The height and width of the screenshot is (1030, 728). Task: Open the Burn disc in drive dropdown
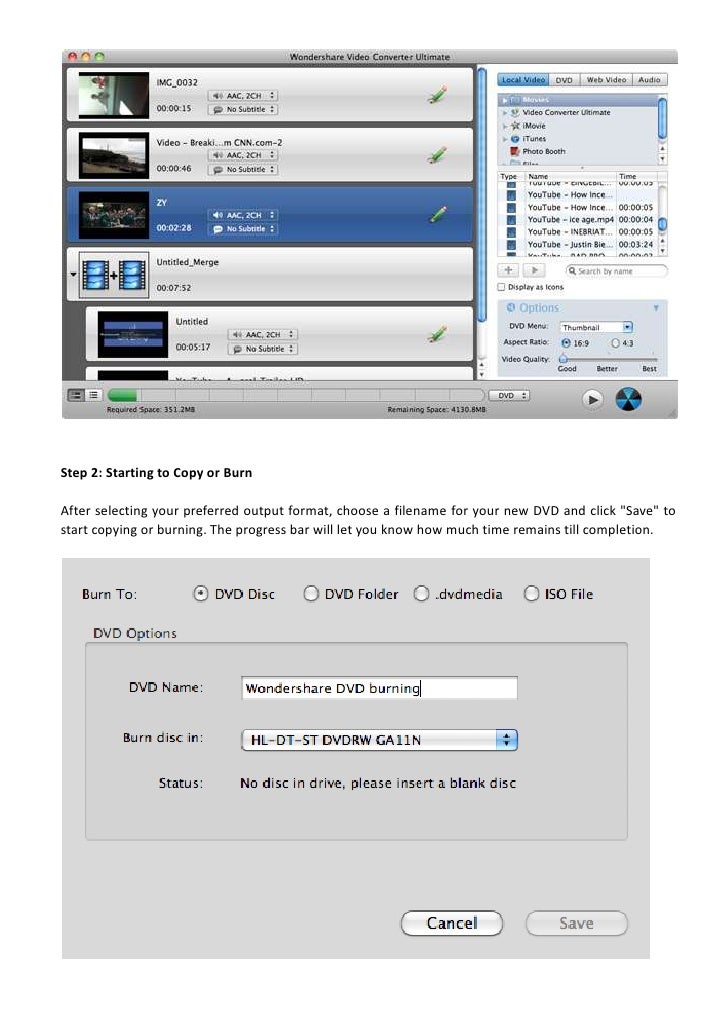point(379,740)
